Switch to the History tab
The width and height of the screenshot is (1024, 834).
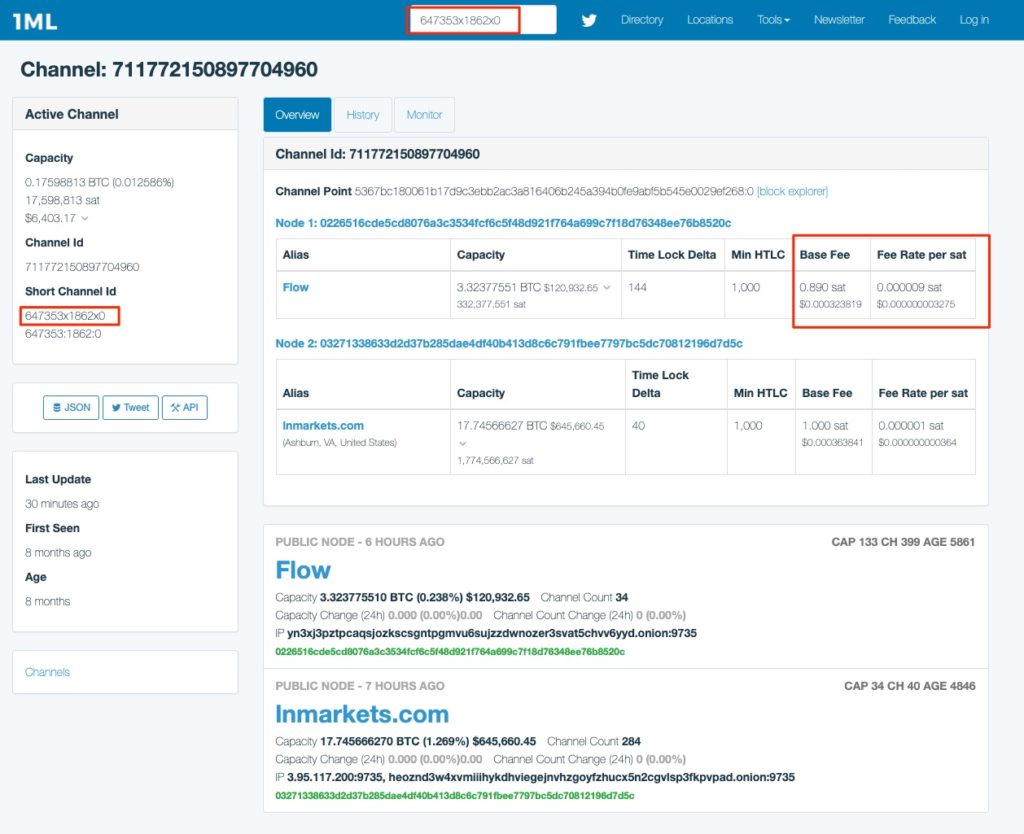coord(362,115)
